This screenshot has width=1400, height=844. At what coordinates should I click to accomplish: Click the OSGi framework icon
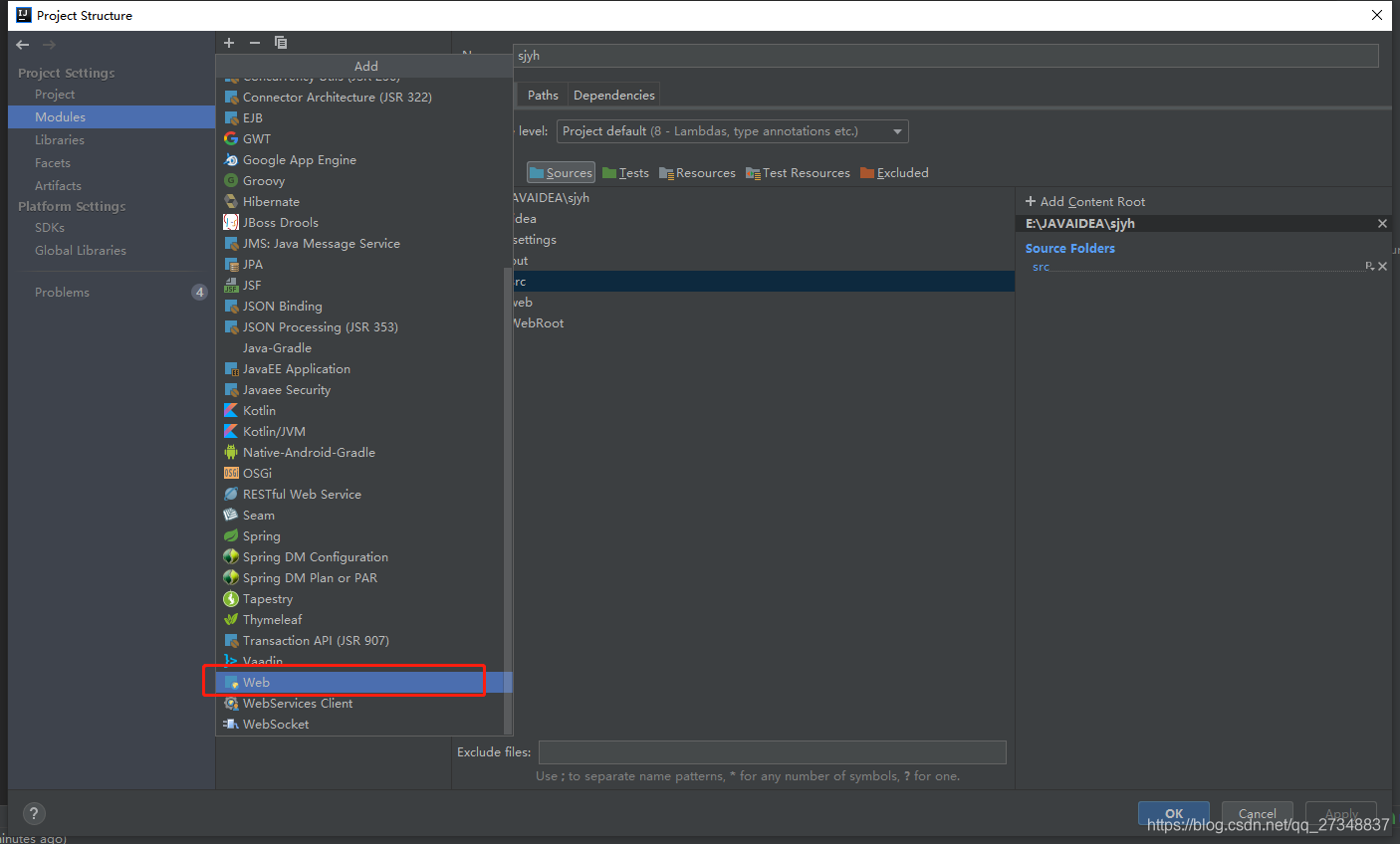(231, 473)
